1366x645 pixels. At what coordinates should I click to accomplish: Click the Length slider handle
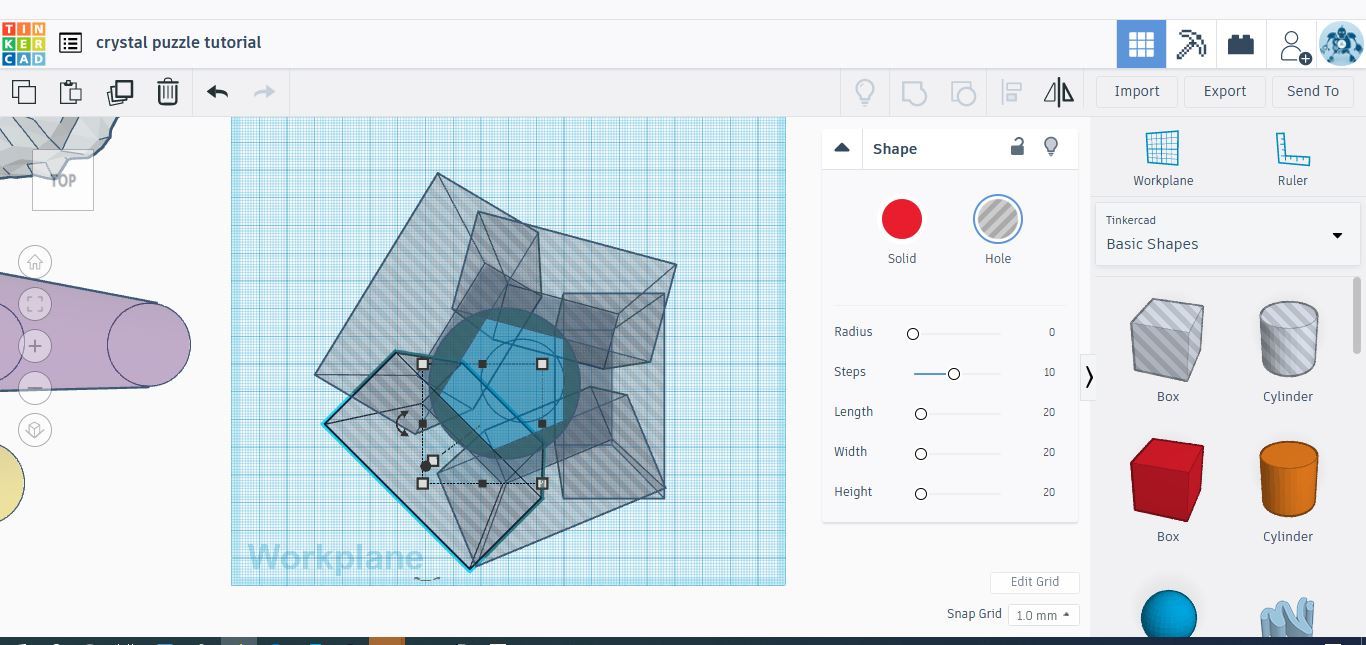pyautogui.click(x=921, y=413)
